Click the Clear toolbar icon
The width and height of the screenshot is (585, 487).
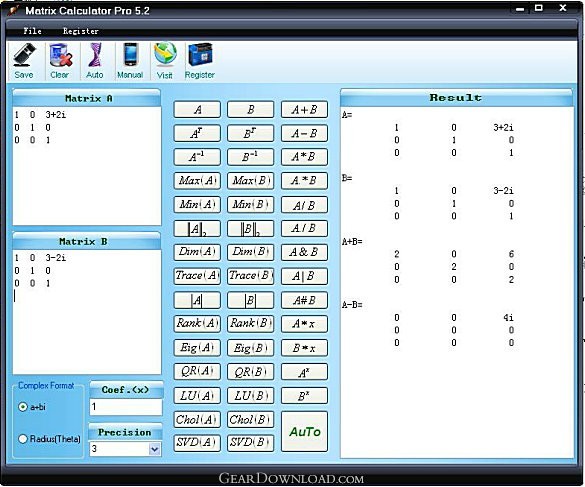tap(60, 60)
